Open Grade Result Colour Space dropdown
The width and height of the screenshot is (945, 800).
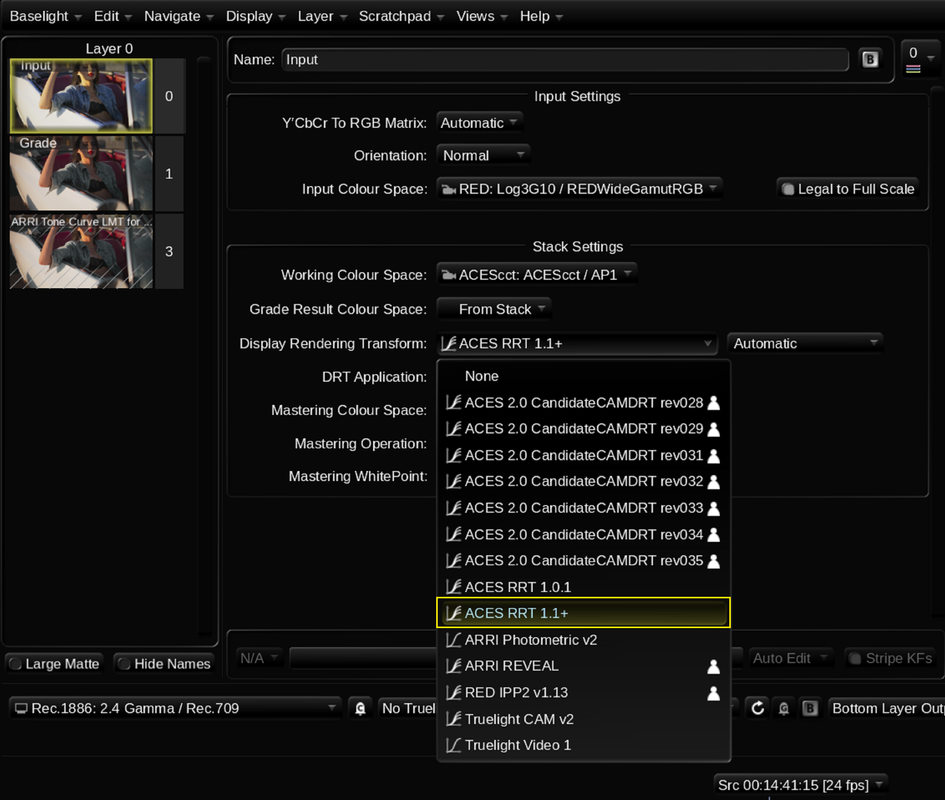coord(494,309)
